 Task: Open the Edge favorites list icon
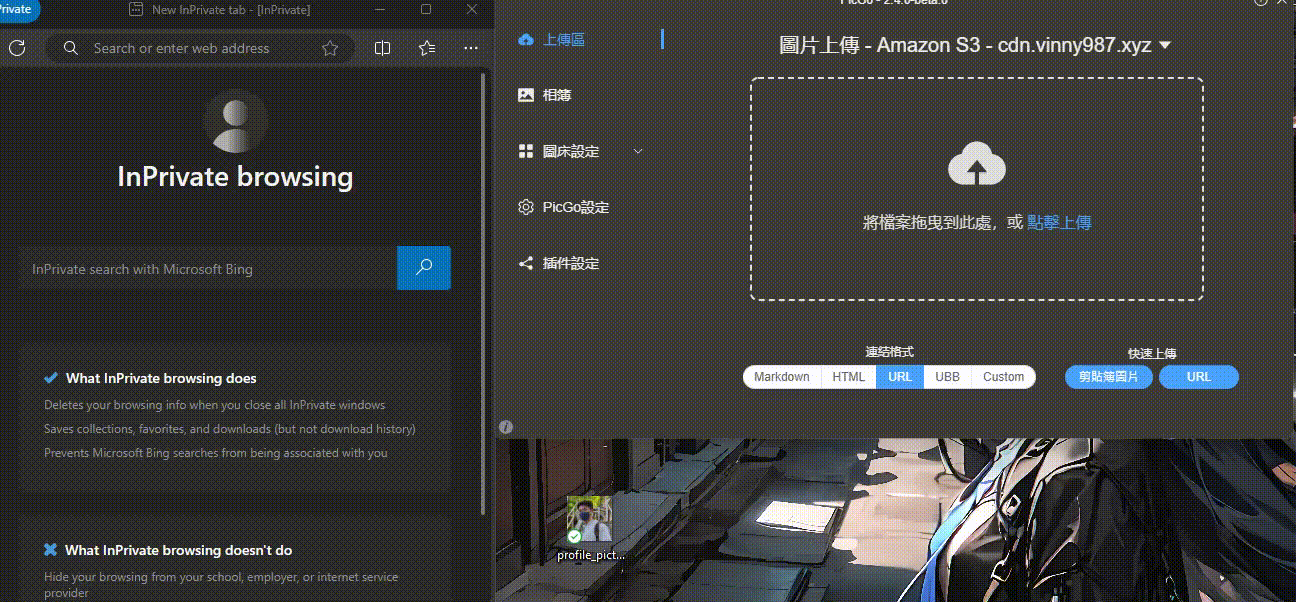point(427,48)
